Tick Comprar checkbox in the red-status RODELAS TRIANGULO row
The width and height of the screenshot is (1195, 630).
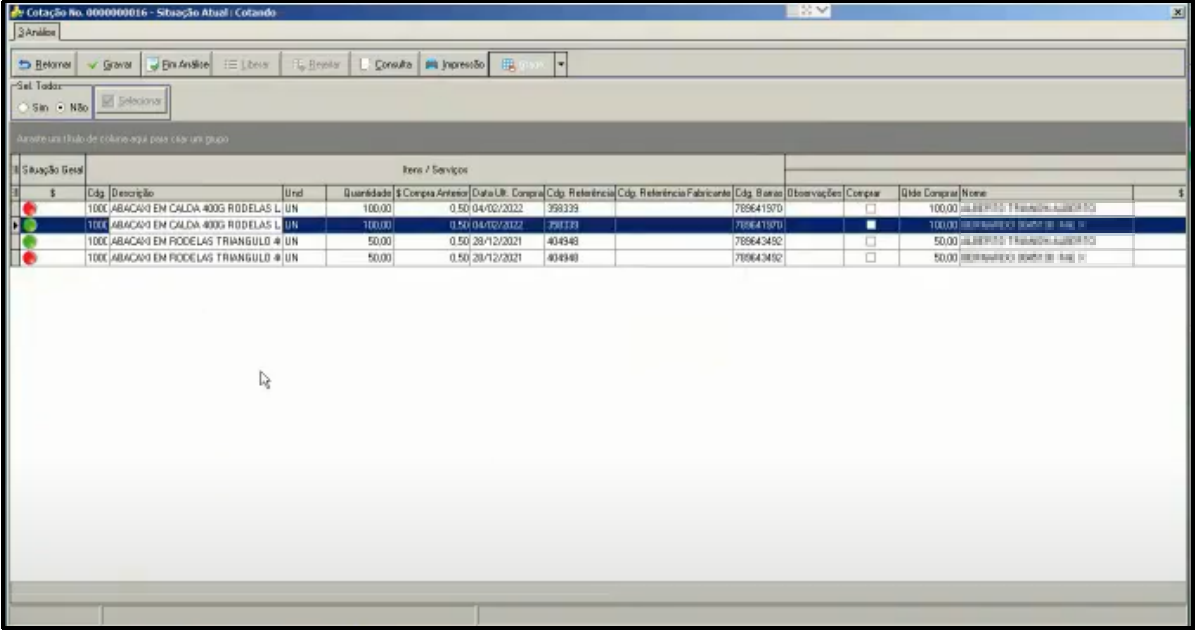coord(871,258)
